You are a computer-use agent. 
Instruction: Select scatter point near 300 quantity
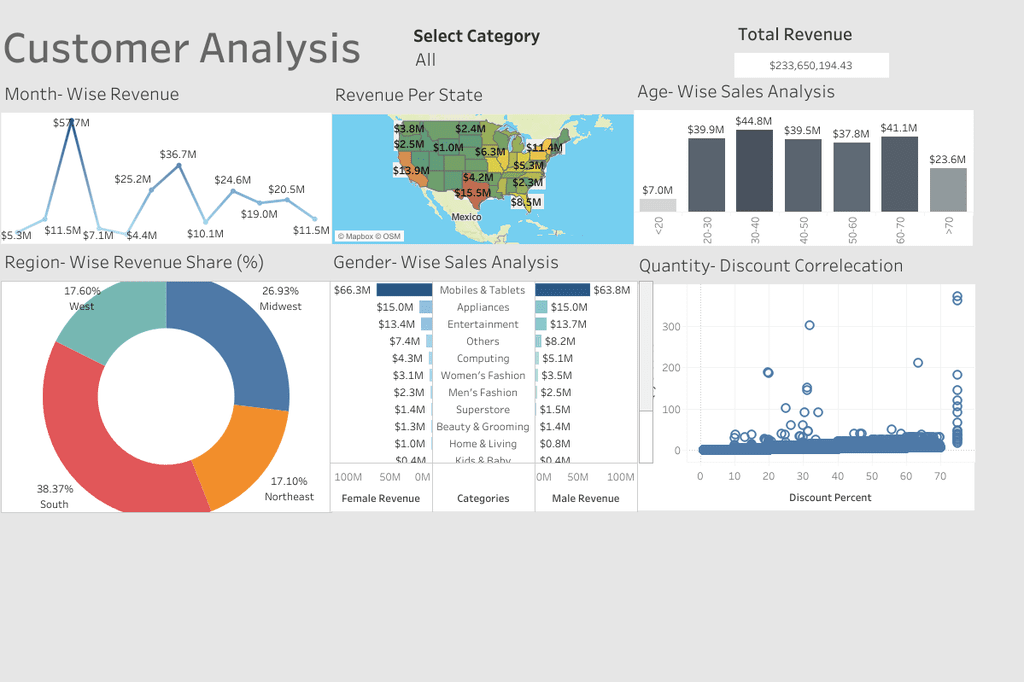pyautogui.click(x=809, y=325)
